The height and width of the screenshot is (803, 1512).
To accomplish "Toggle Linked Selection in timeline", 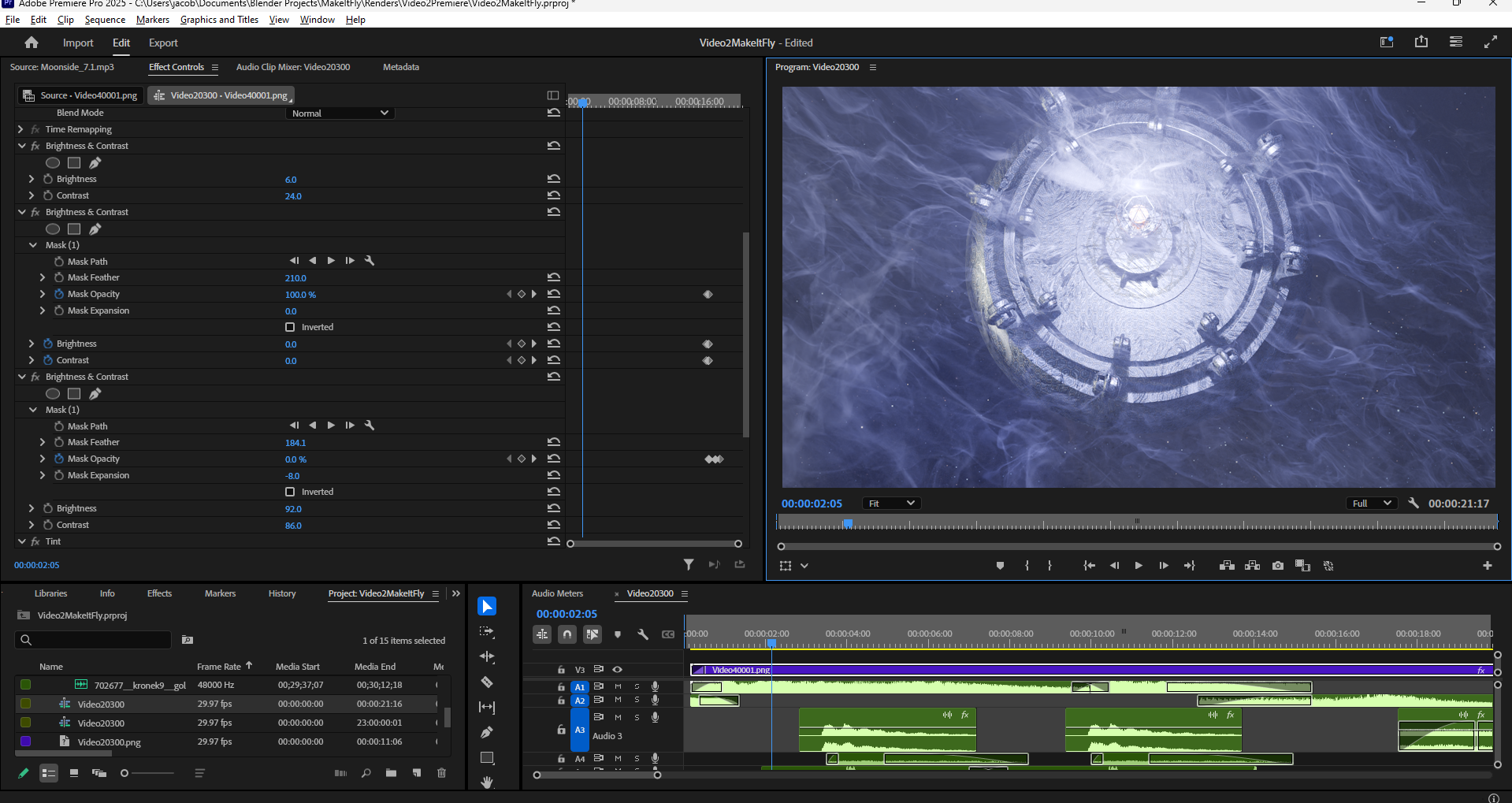I will [x=593, y=634].
